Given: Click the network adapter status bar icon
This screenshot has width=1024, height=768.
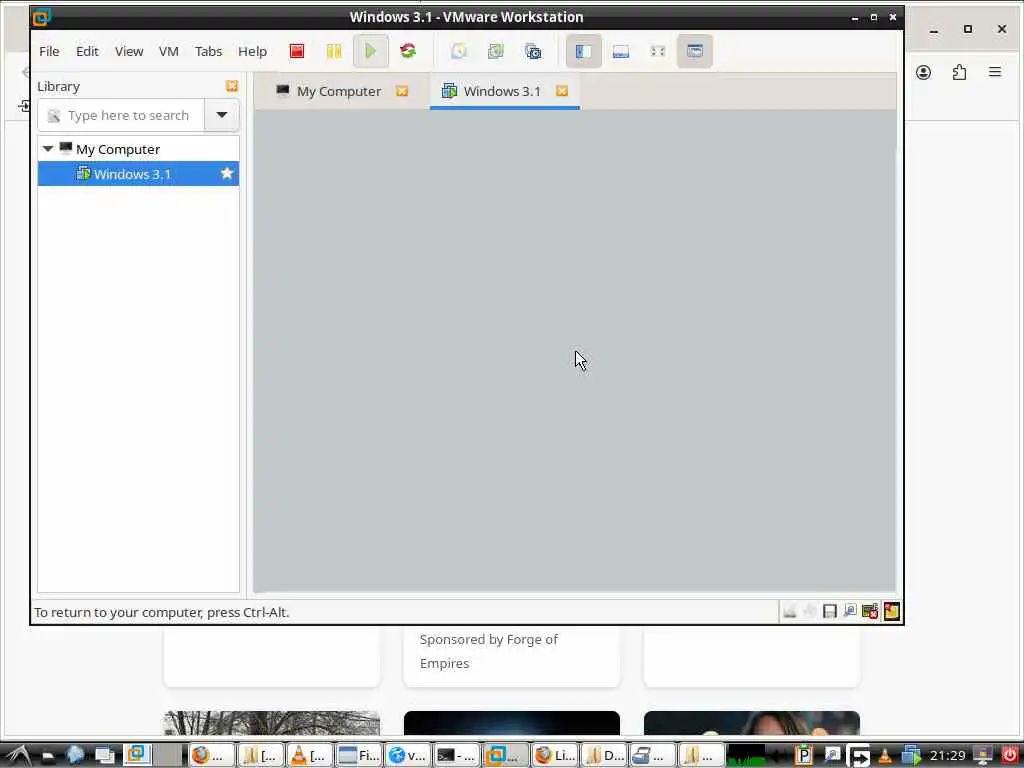Looking at the screenshot, I should point(850,611).
